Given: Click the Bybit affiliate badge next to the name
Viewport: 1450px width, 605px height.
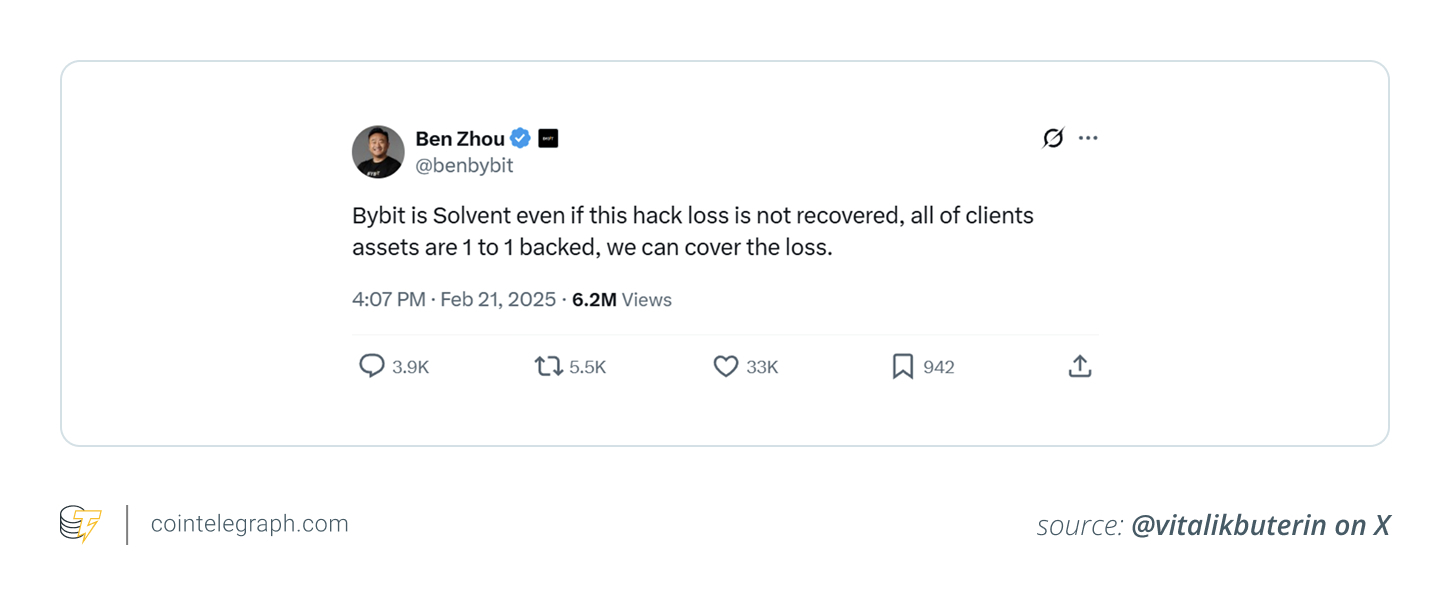Looking at the screenshot, I should [547, 138].
